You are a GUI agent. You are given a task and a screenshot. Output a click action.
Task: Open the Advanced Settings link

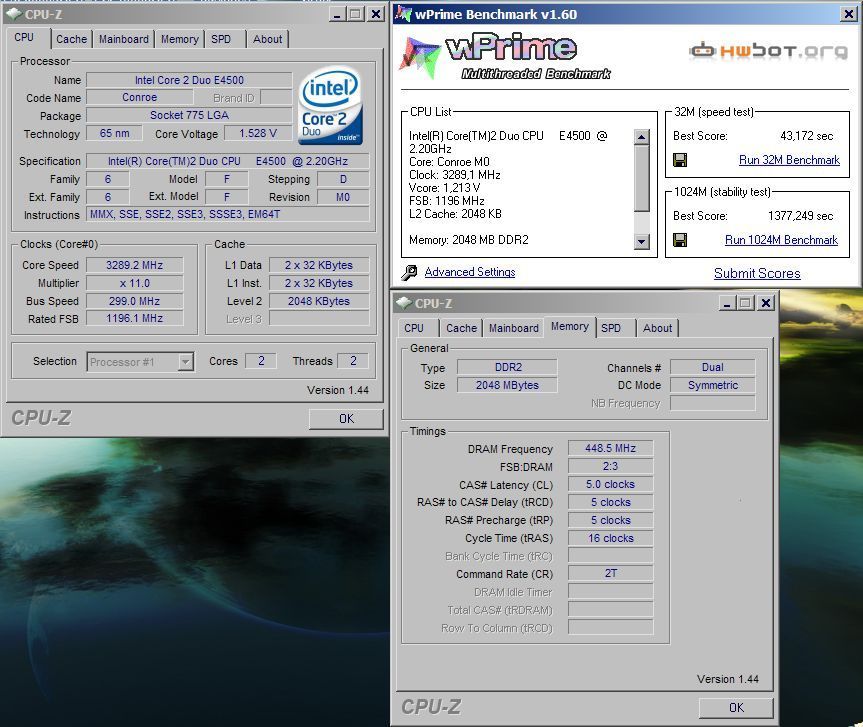470,272
